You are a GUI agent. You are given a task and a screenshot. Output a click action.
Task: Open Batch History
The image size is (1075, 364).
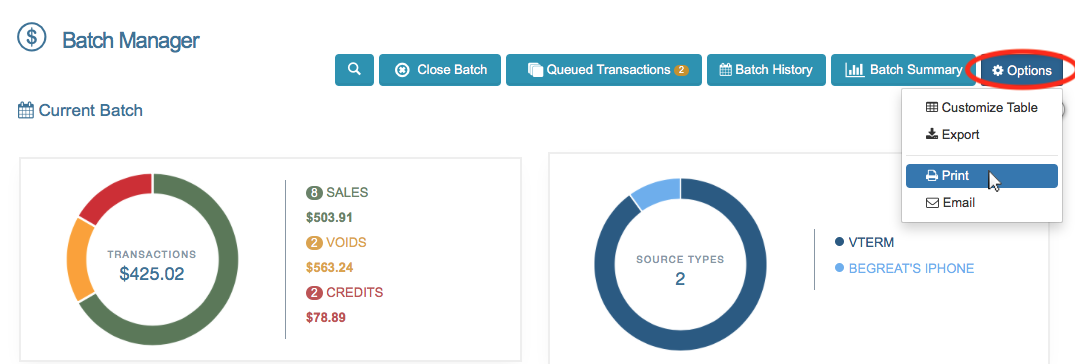pos(766,70)
